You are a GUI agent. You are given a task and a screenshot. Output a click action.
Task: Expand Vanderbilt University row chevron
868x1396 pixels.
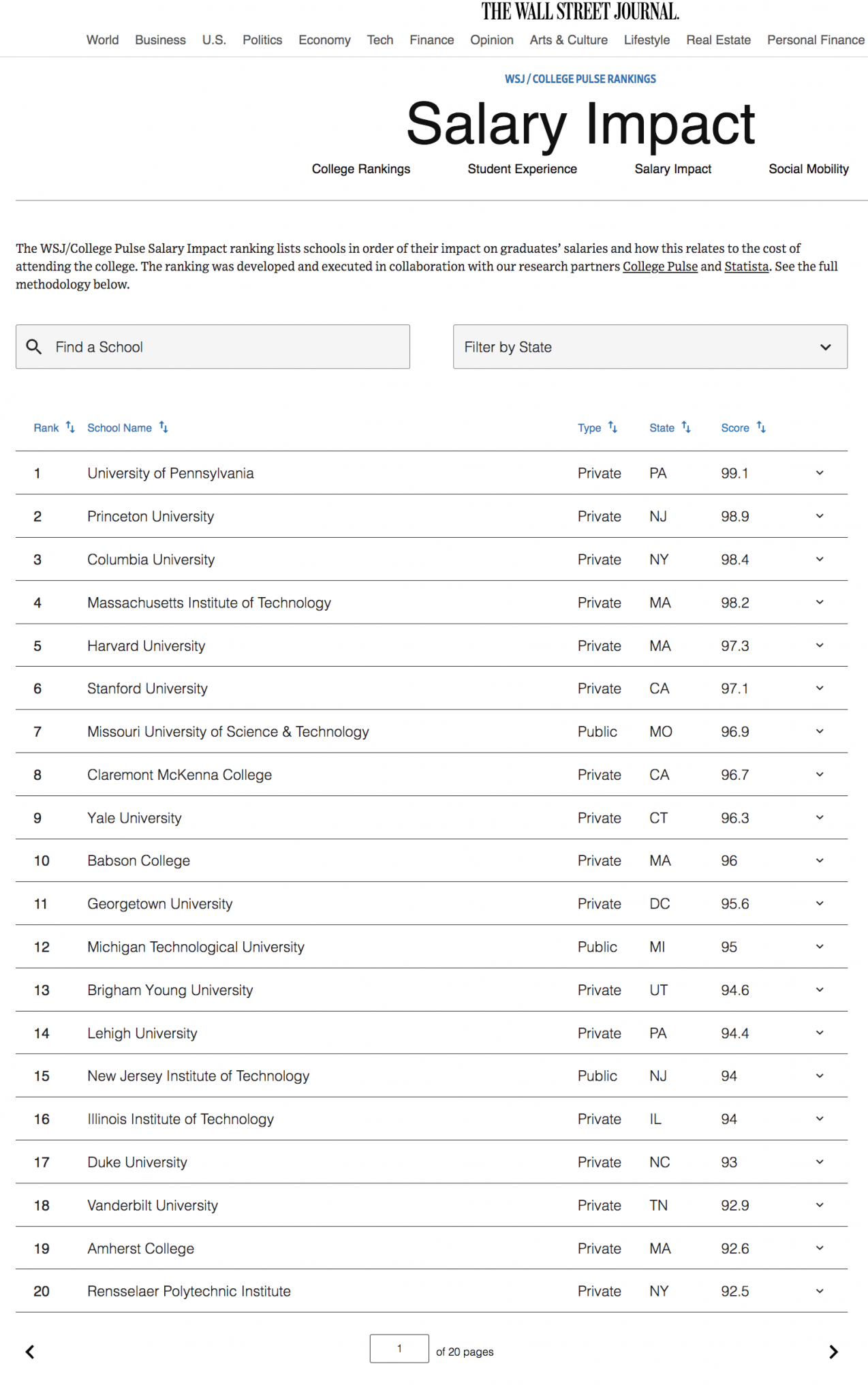coord(820,1205)
